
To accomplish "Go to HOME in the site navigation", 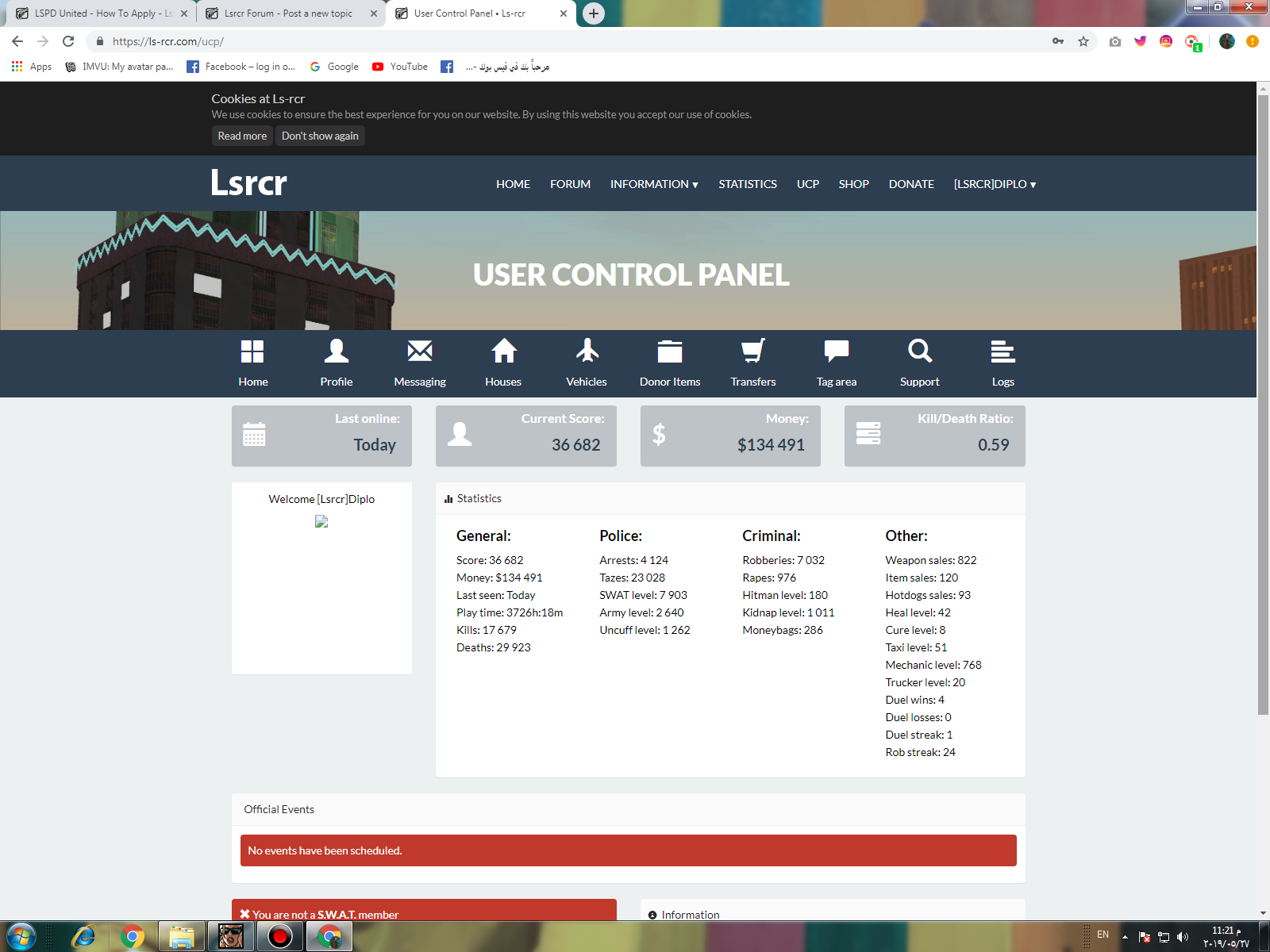I will click(513, 184).
